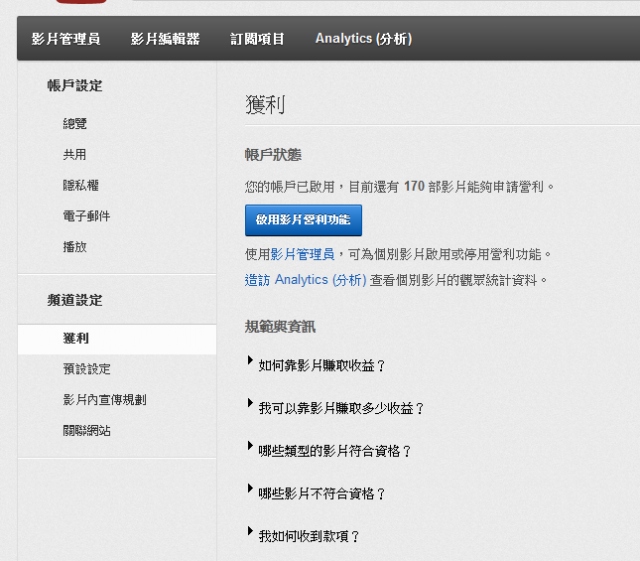Click the 我可以靠影片賺取多少收益？ question text
The image size is (640, 561).
[x=342, y=408]
